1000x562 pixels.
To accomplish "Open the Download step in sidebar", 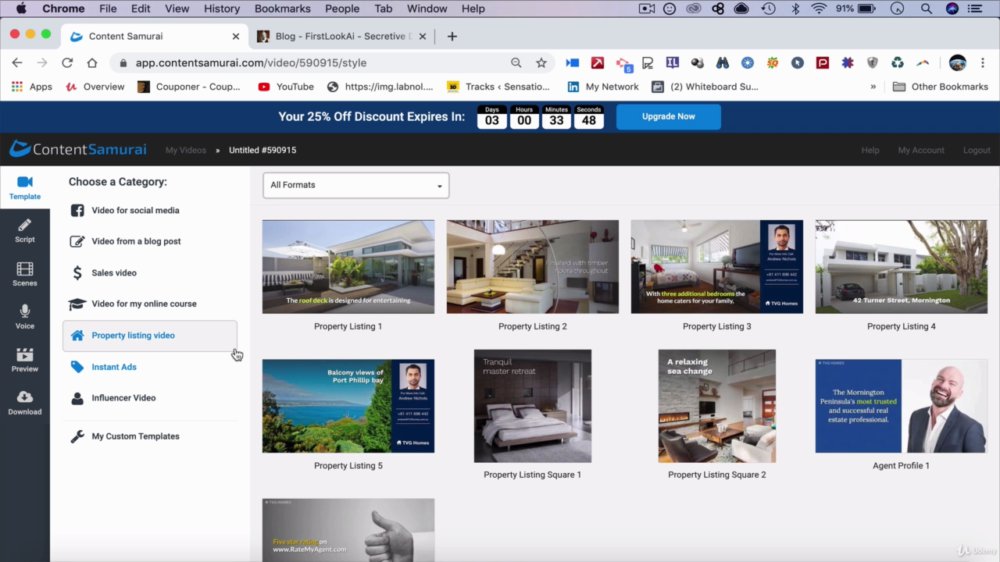I will coord(25,403).
